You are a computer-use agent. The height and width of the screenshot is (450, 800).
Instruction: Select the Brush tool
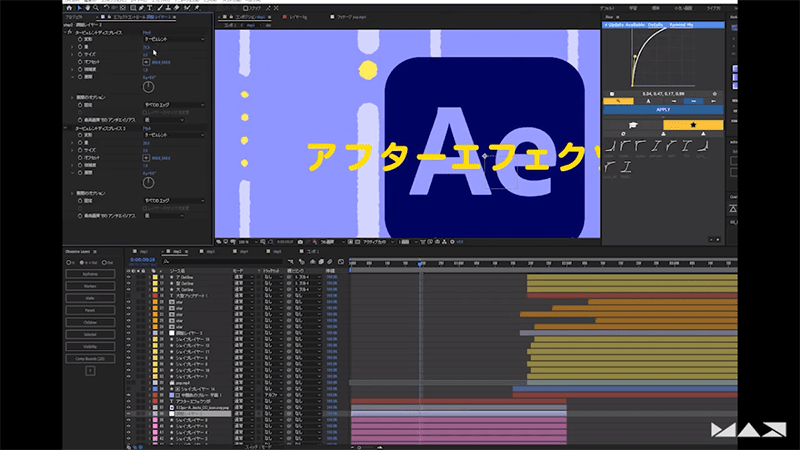click(160, 8)
